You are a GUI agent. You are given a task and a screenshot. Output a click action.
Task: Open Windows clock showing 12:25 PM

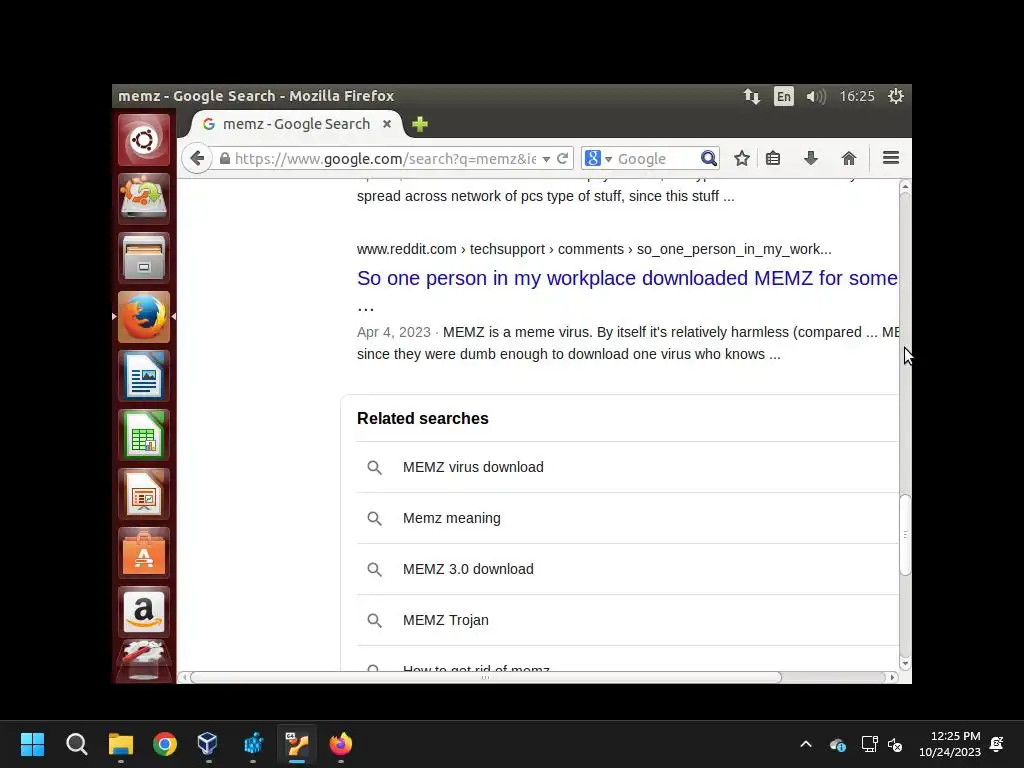point(950,744)
